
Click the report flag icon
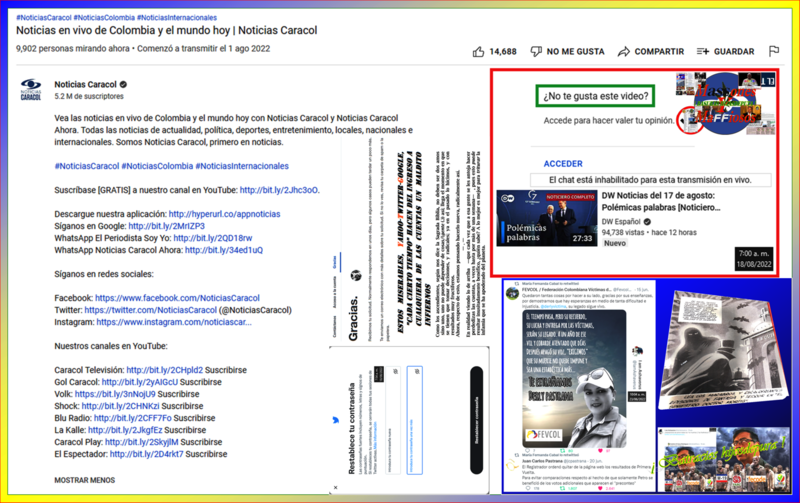click(x=773, y=51)
